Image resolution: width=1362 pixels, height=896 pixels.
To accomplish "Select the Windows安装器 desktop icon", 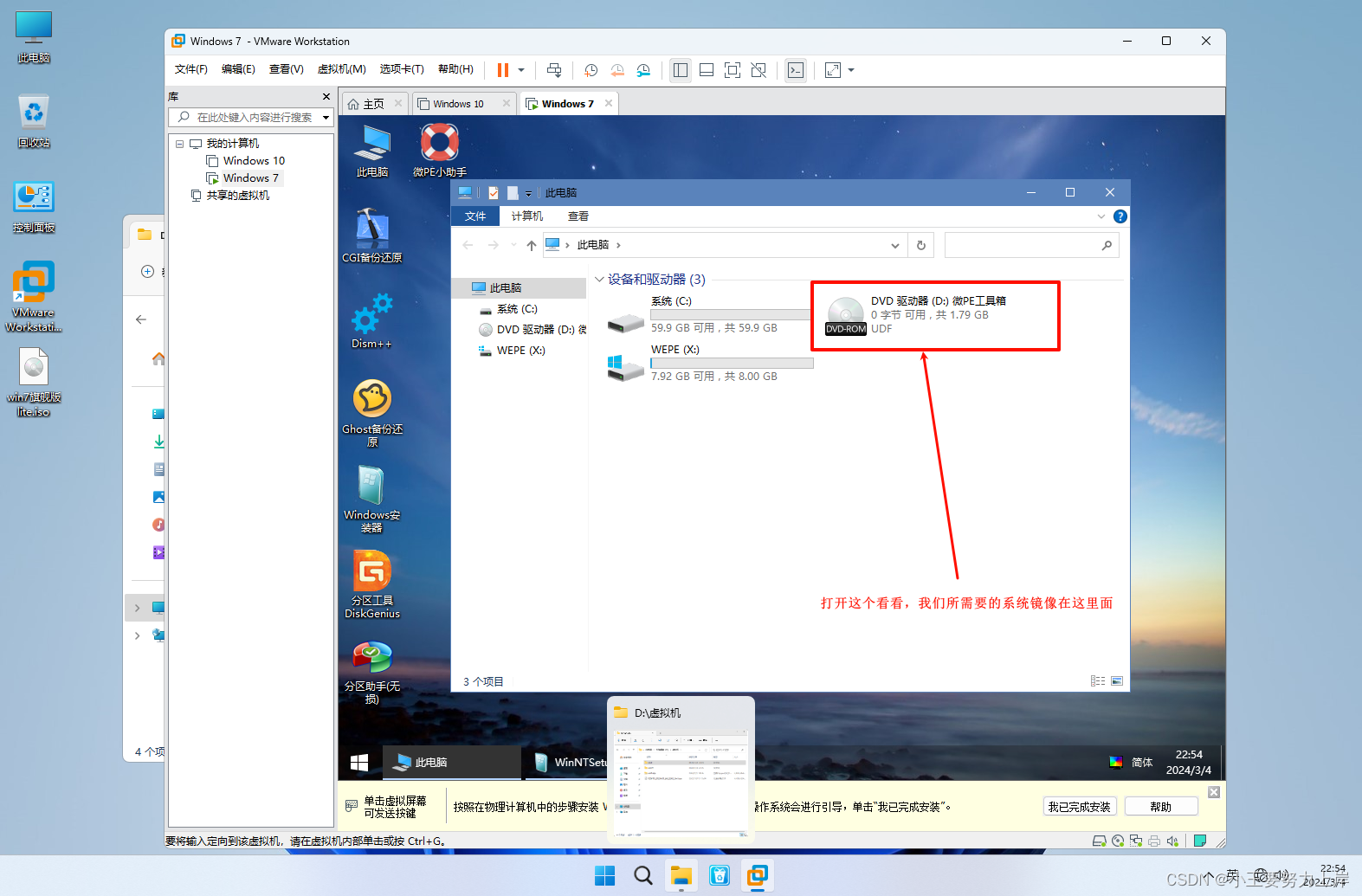I will [372, 499].
